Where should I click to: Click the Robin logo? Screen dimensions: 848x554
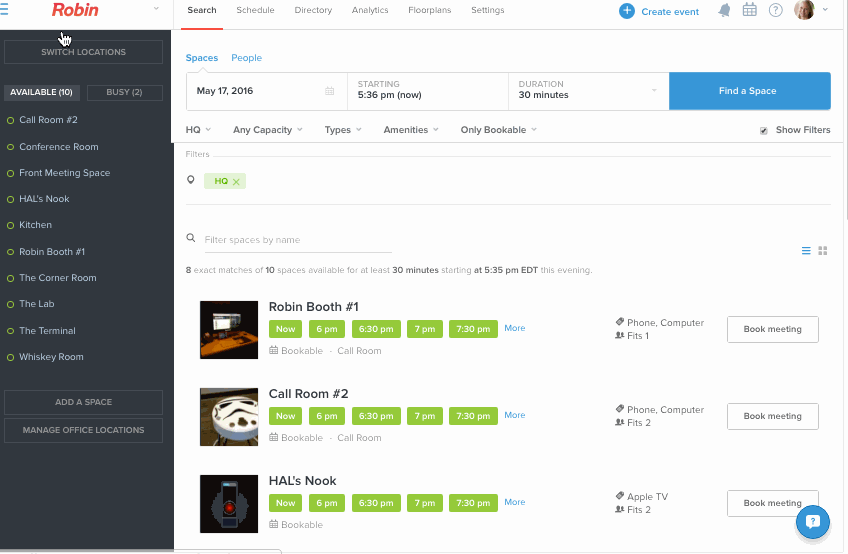(x=75, y=10)
